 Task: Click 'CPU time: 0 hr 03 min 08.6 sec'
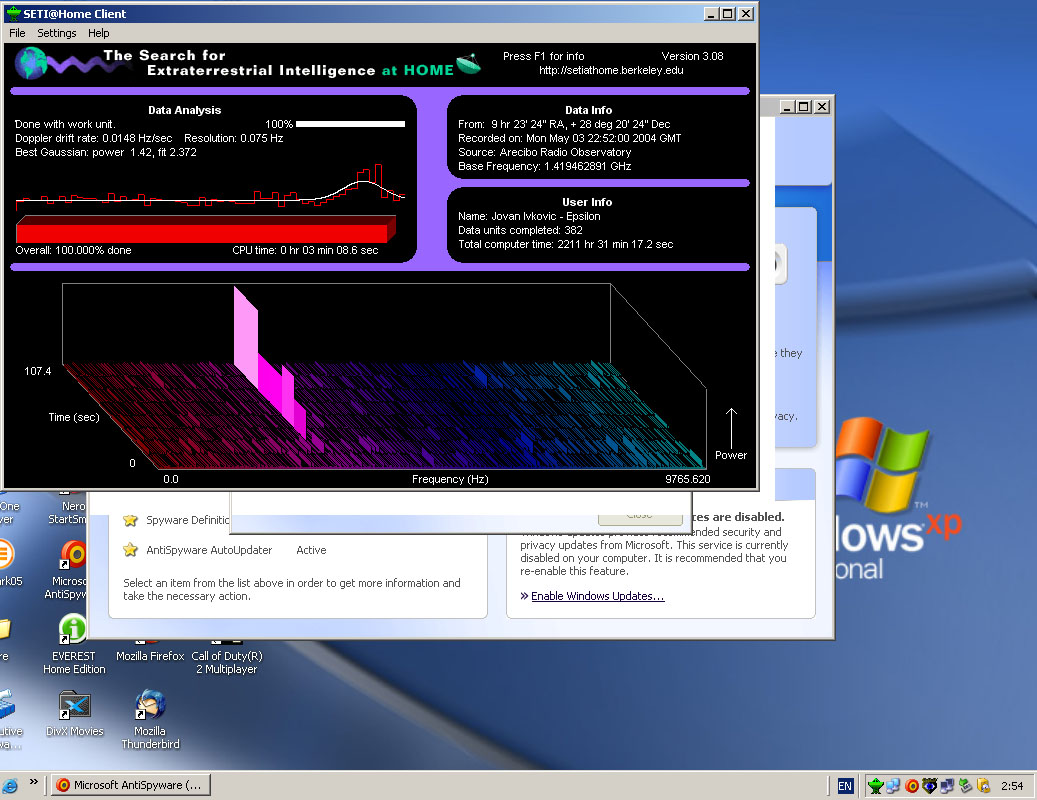coord(305,250)
